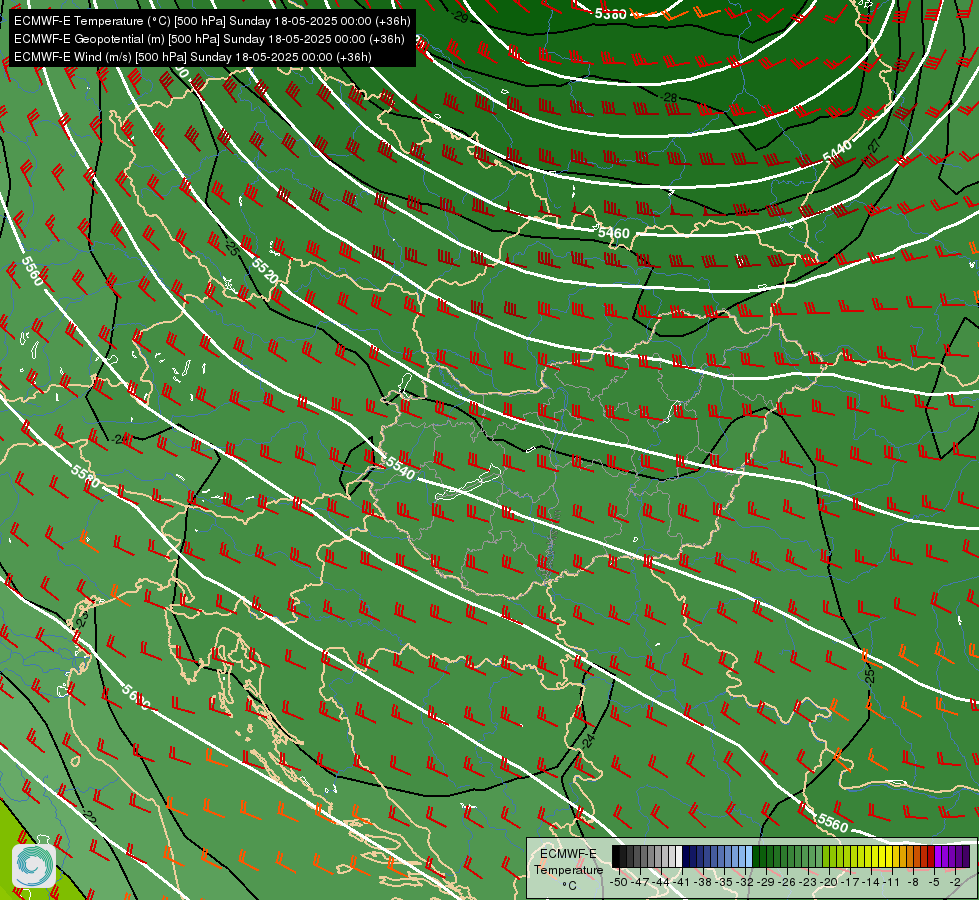Click the -5 legend tick label
This screenshot has height=900, width=979.
[x=934, y=883]
